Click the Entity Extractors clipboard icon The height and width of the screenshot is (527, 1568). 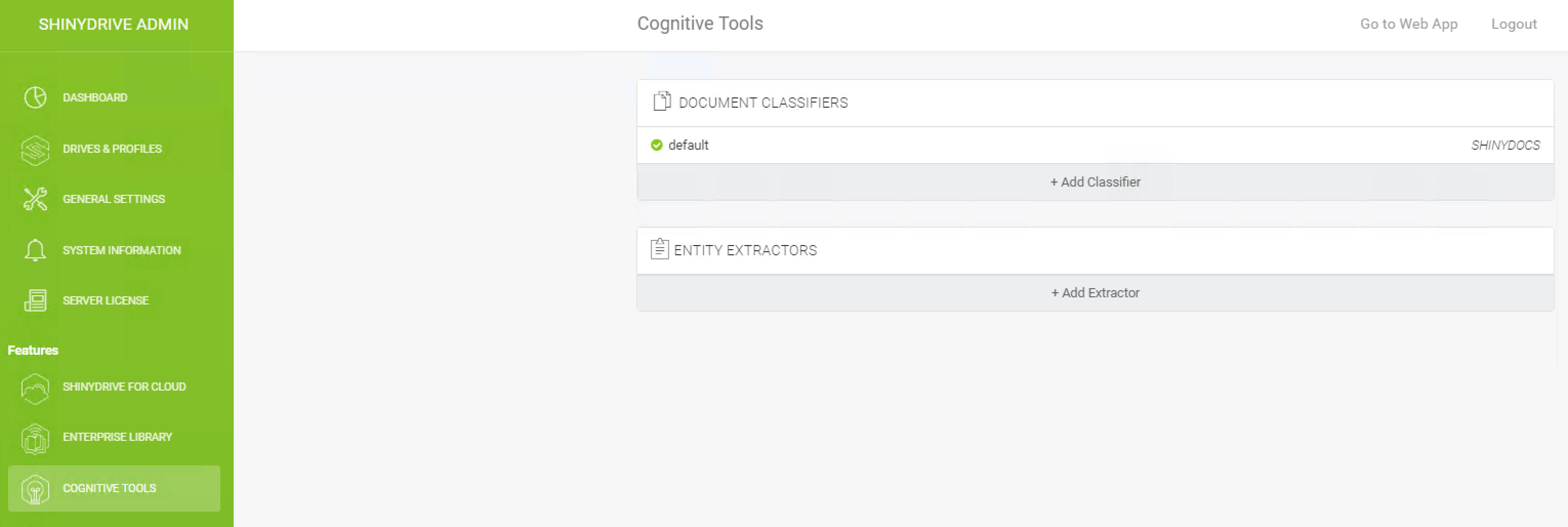[x=659, y=249]
